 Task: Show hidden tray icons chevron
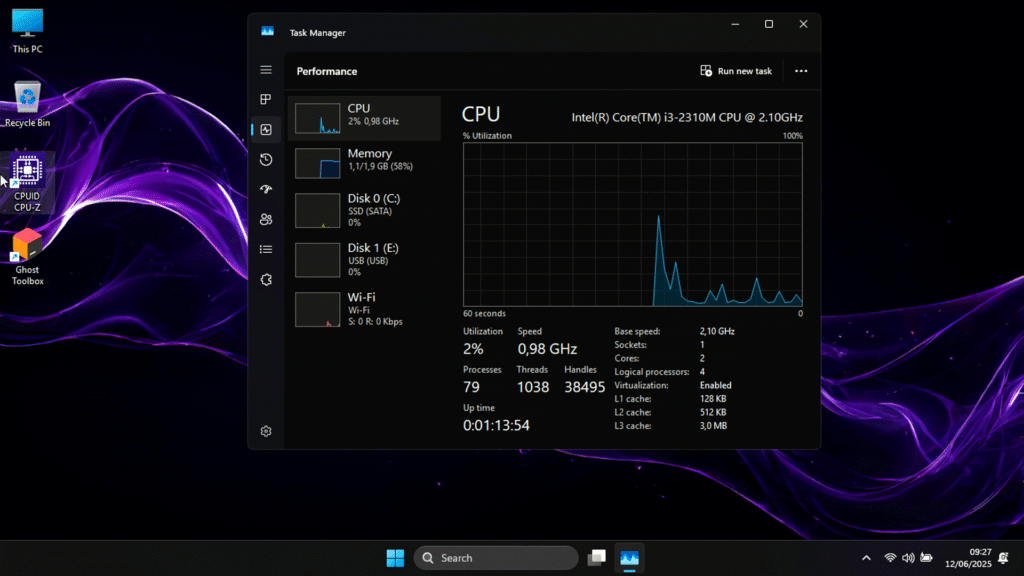tap(867, 558)
